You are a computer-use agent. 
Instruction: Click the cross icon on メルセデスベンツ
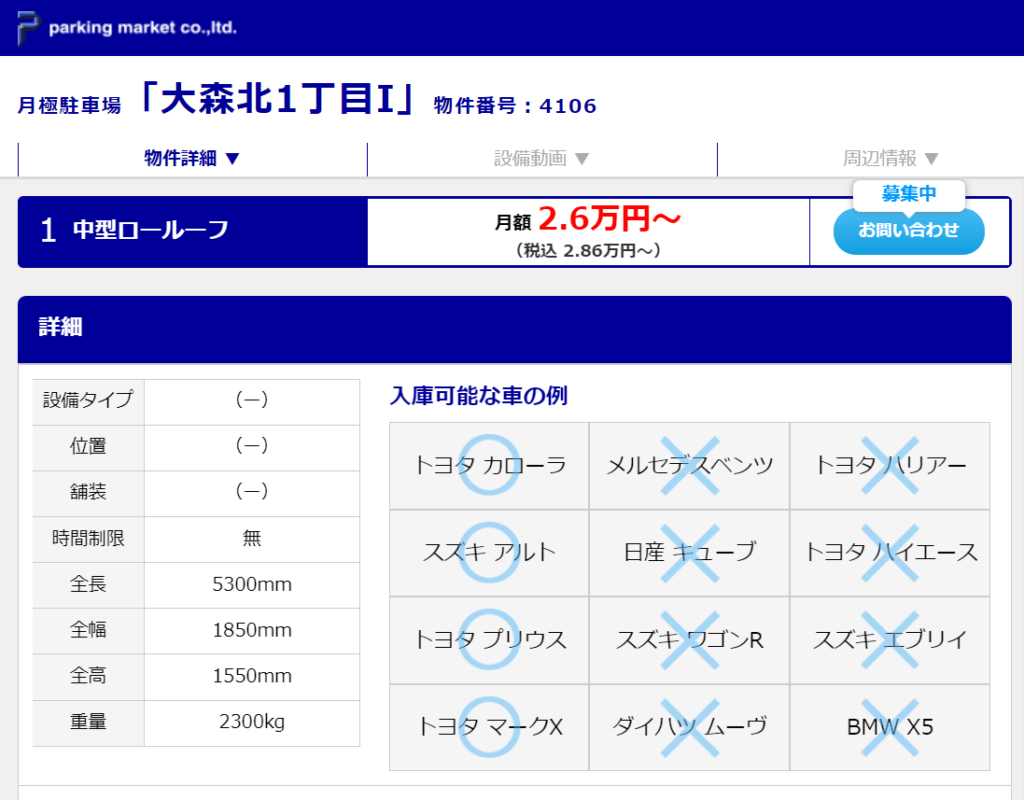click(x=690, y=465)
